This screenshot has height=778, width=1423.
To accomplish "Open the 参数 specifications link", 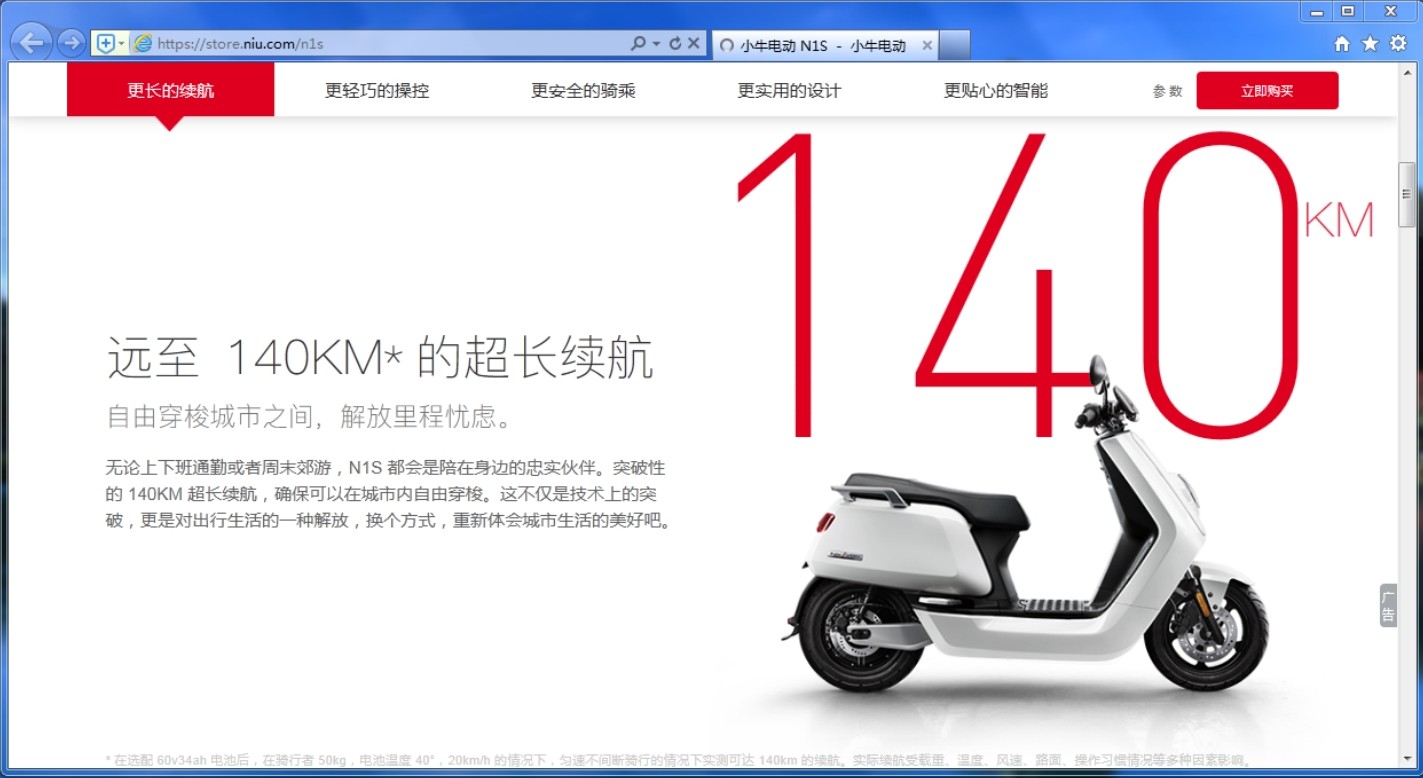I will [1167, 91].
